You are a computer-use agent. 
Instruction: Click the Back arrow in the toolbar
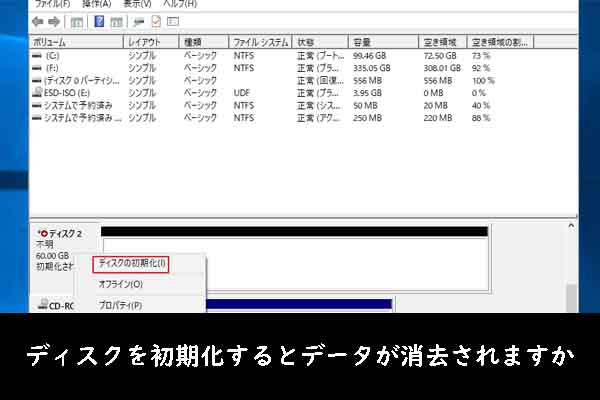(x=37, y=21)
